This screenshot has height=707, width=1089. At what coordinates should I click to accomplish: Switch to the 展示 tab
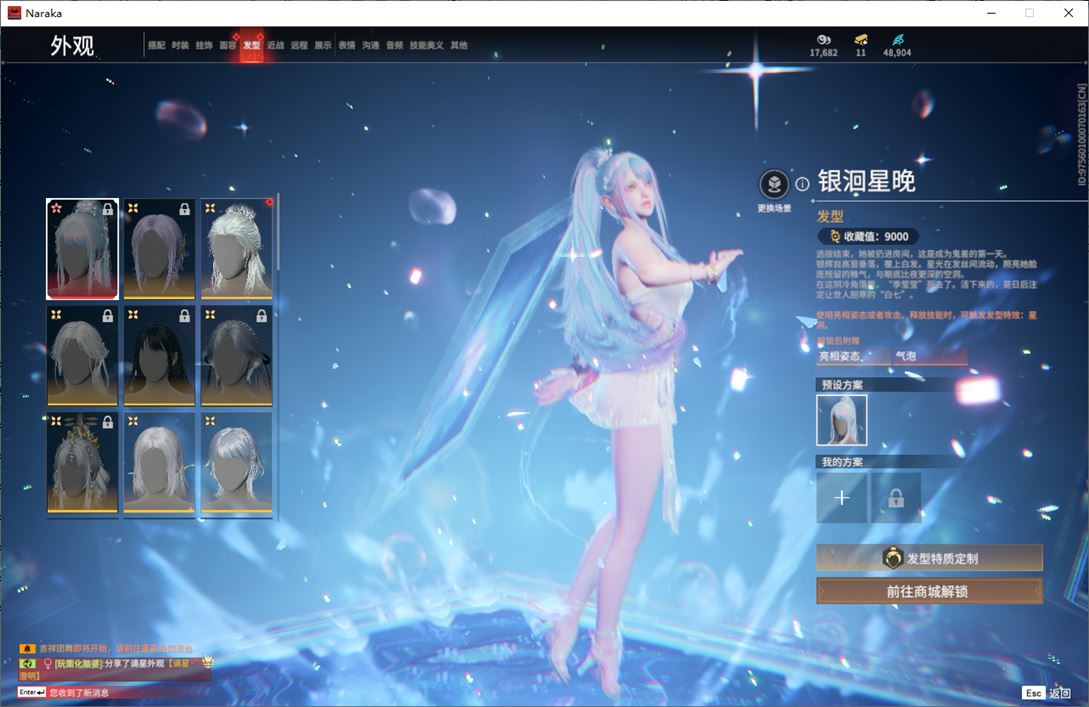click(x=323, y=45)
